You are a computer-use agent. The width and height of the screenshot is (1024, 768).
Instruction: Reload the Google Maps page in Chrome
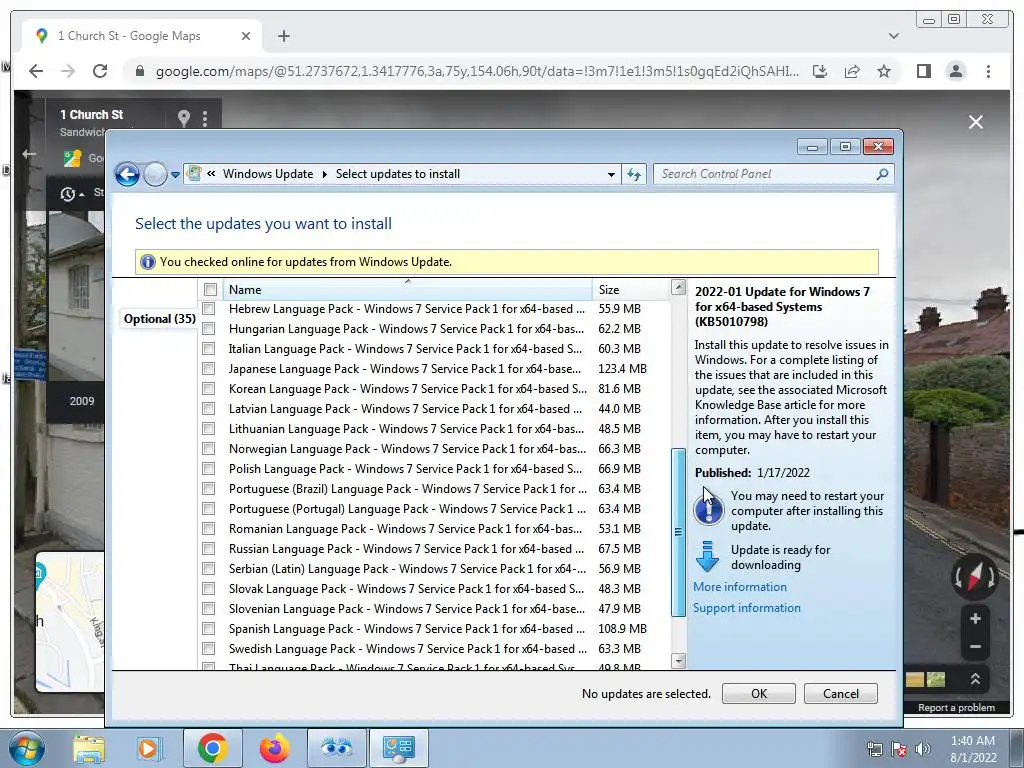coord(100,71)
